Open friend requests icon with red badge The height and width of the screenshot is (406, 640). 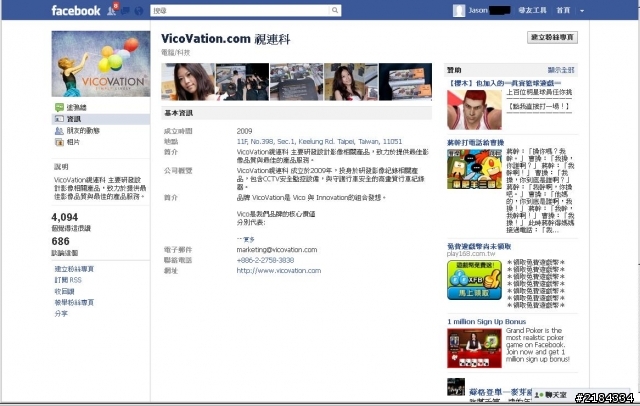(112, 10)
